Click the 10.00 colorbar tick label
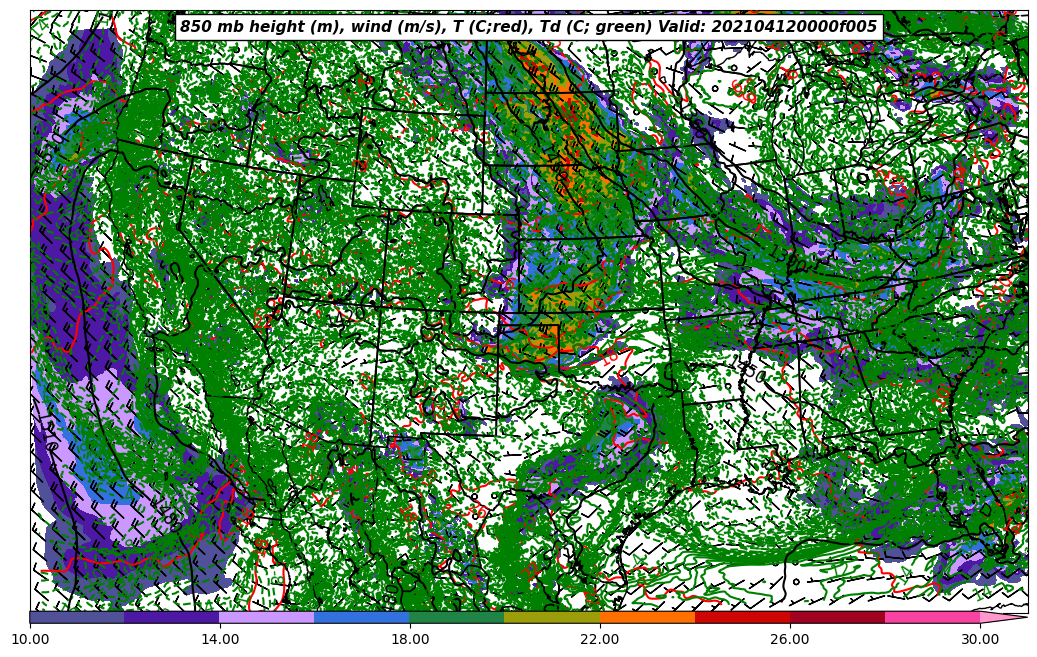1037x657 pixels. click(x=30, y=639)
